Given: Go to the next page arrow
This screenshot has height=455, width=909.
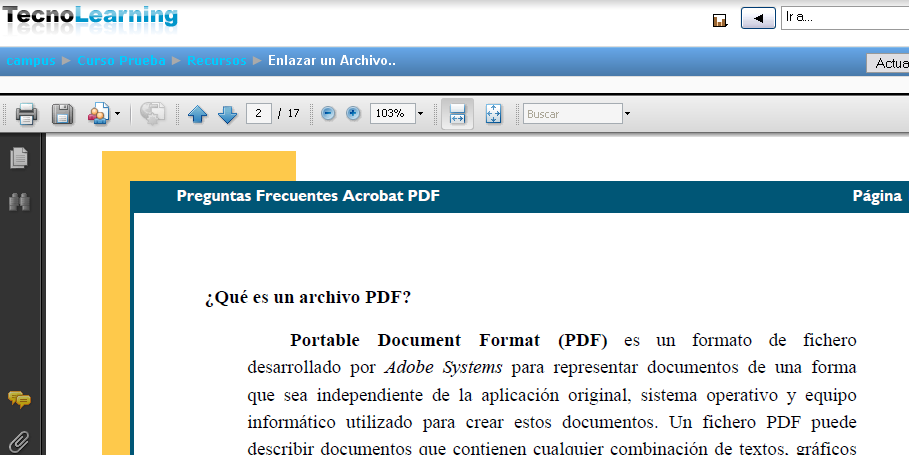Looking at the screenshot, I should [227, 114].
